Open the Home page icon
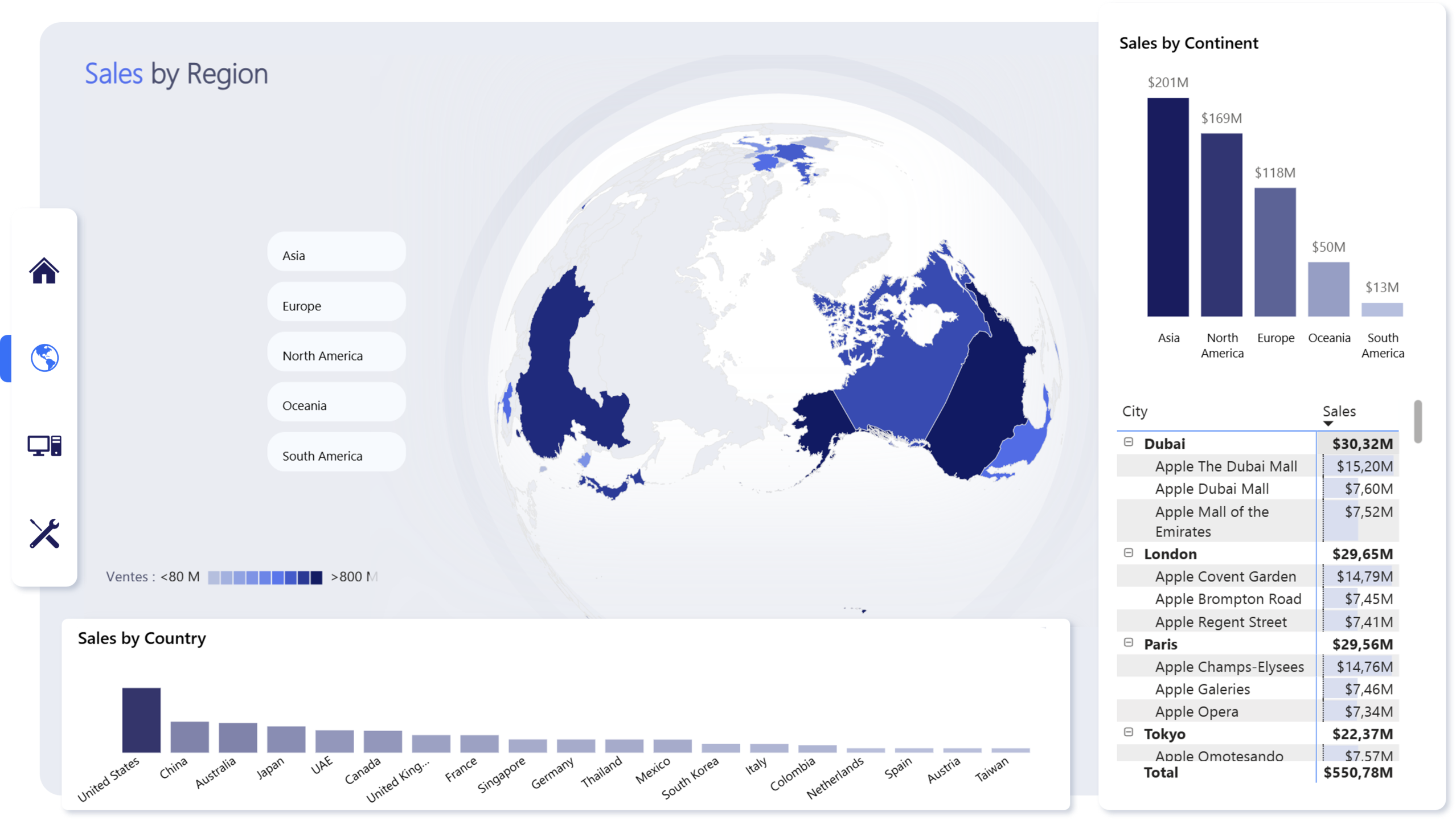Viewport: 1456px width, 820px height. 44,270
